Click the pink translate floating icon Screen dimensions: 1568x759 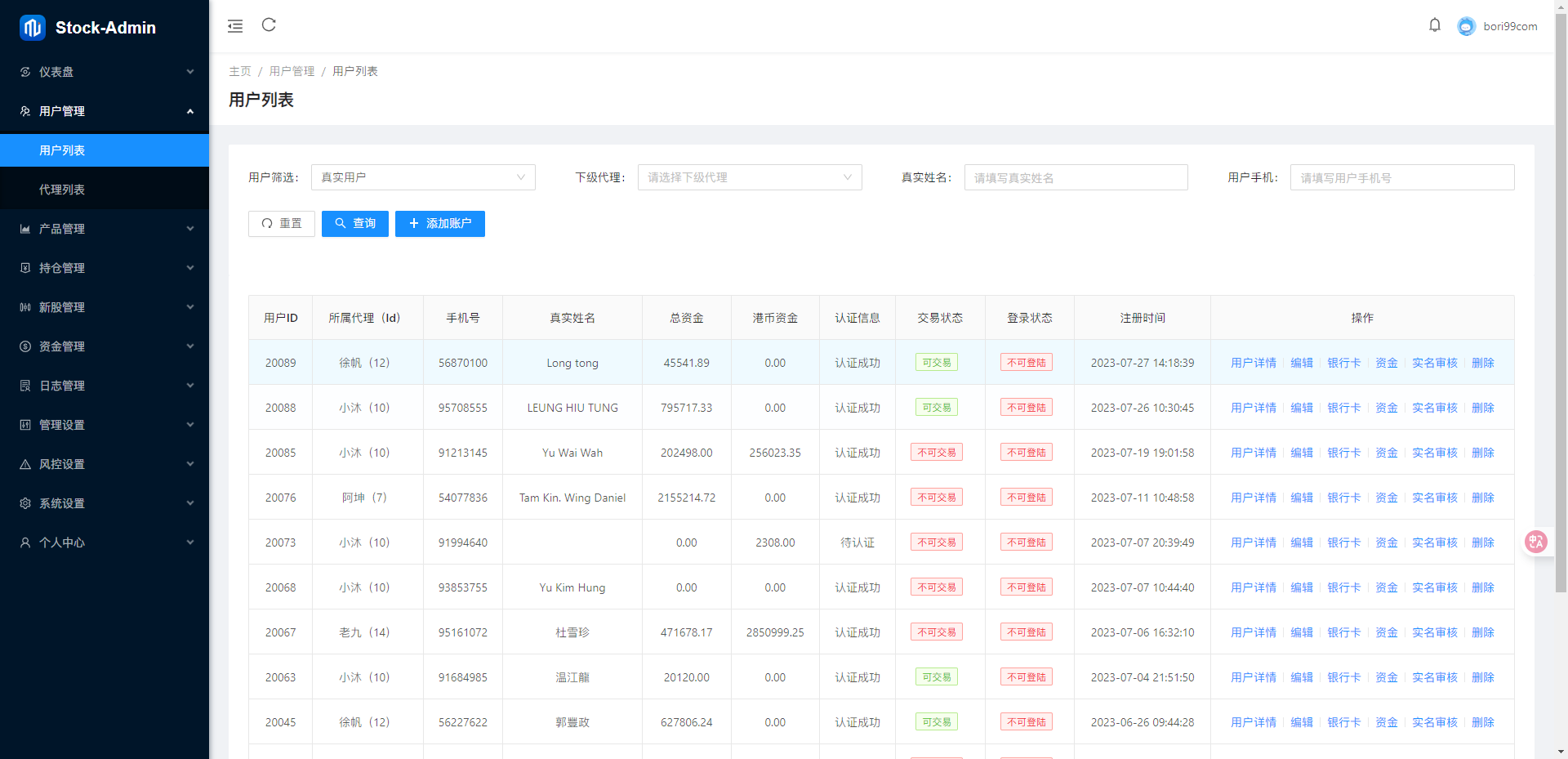click(1536, 542)
